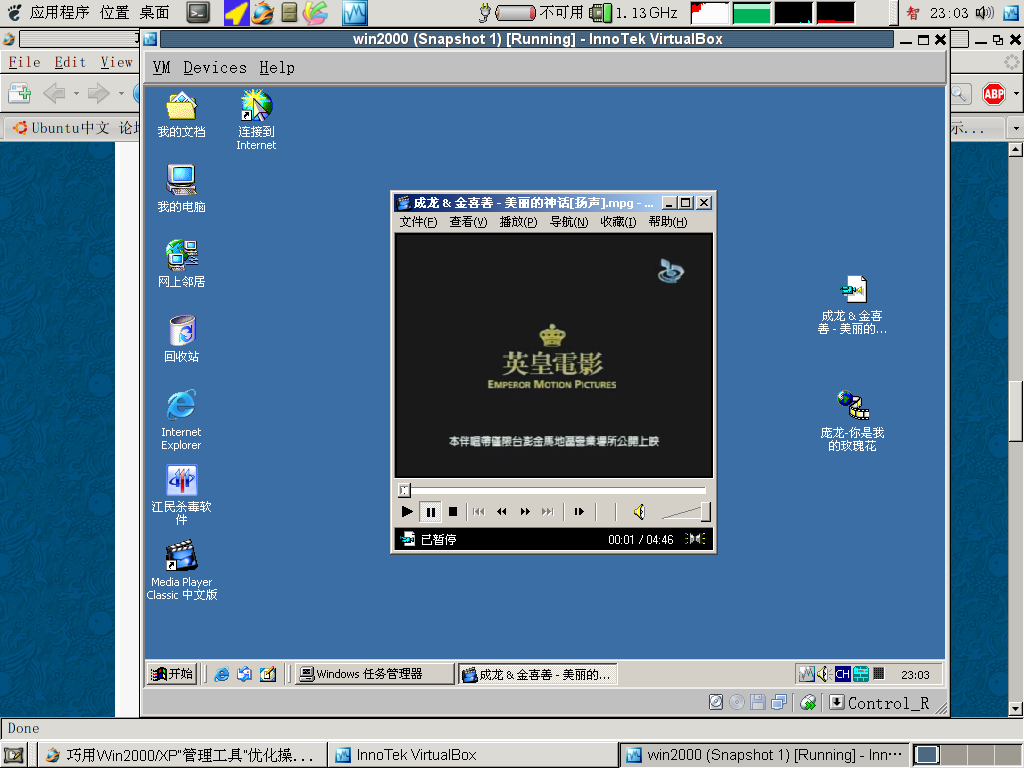Select 我的电脑 desktop icon

point(182,189)
